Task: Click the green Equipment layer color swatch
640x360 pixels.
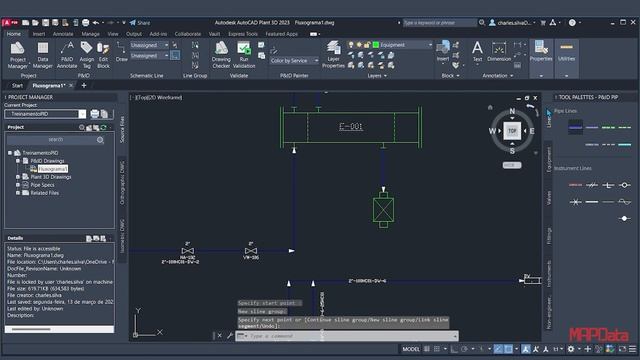Action: [376, 45]
